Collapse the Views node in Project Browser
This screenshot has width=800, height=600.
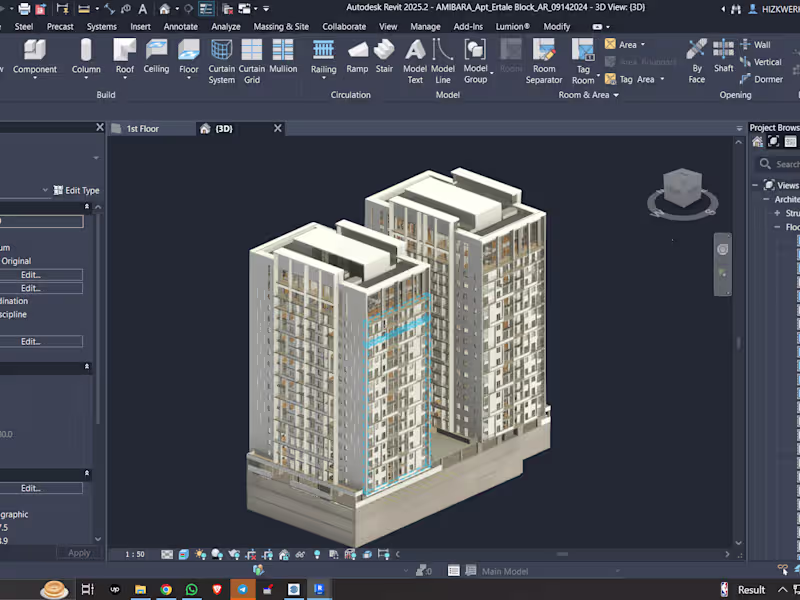tap(753, 185)
